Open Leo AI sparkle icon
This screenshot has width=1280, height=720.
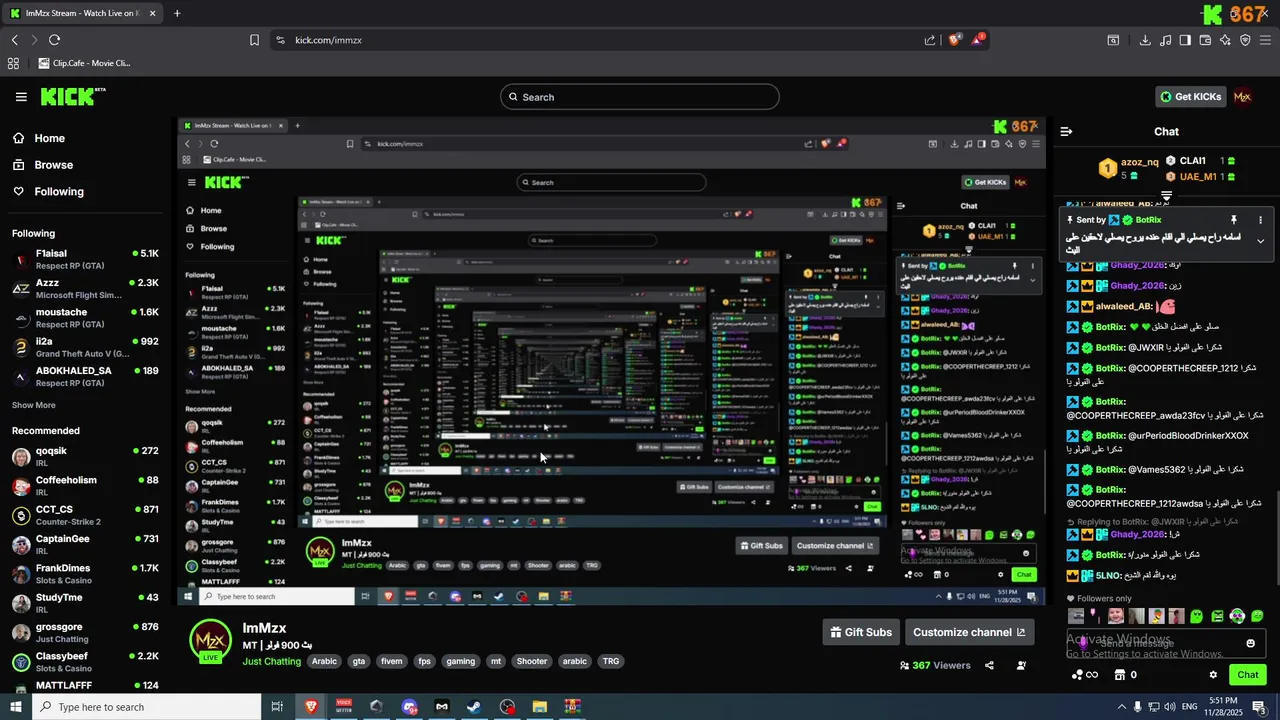(1225, 40)
